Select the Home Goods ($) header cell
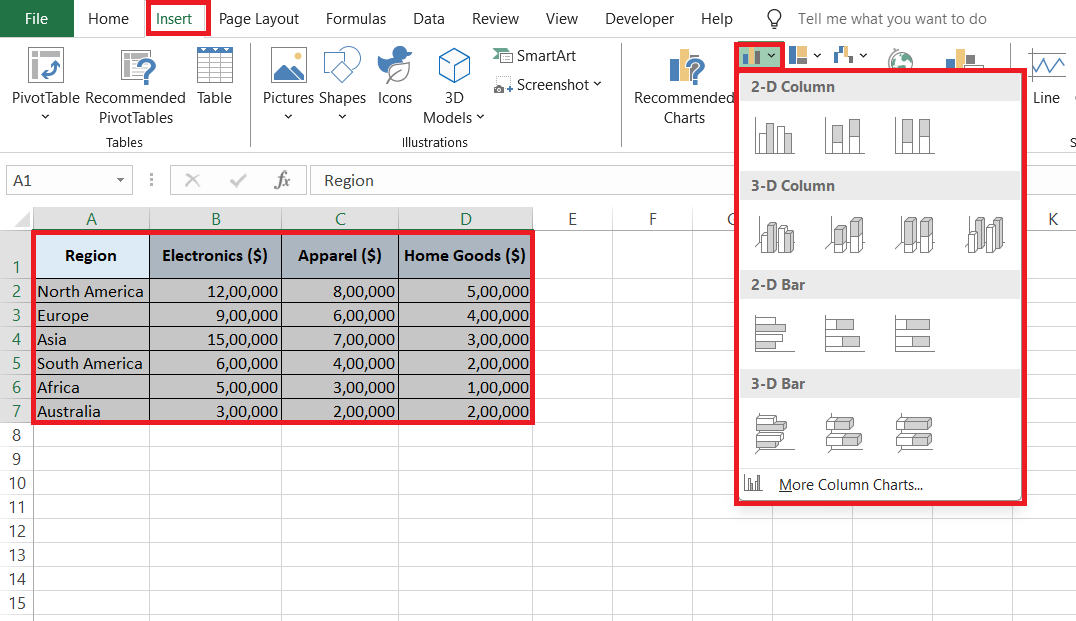 465,255
